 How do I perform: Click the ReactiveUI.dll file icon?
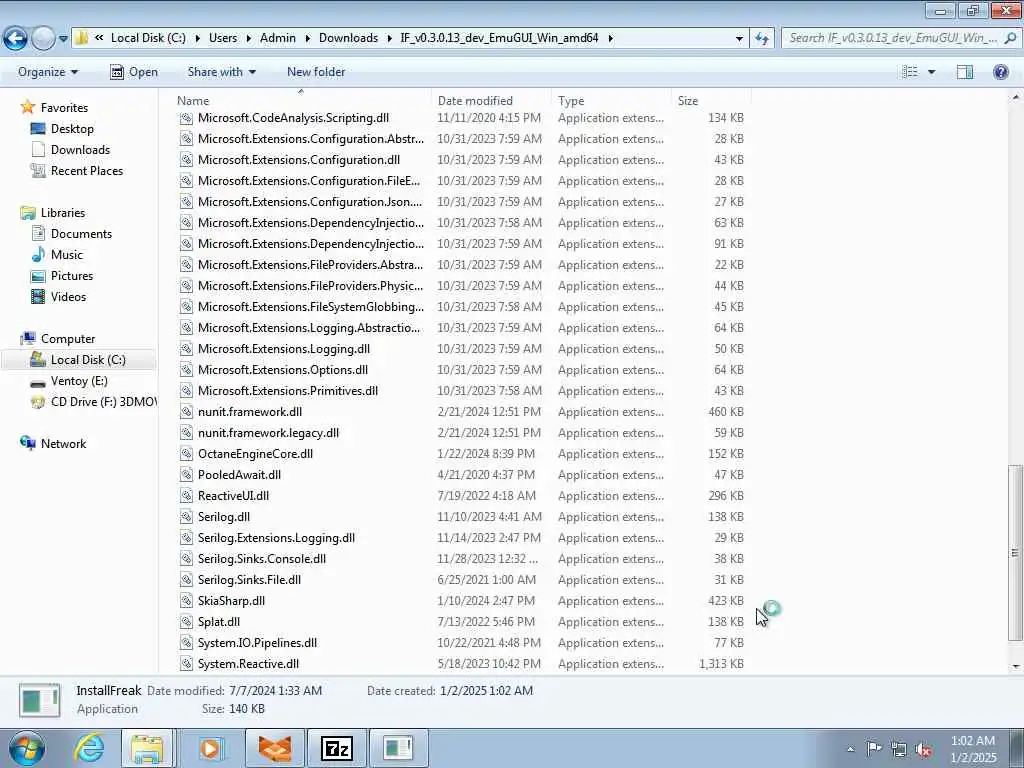pos(186,496)
